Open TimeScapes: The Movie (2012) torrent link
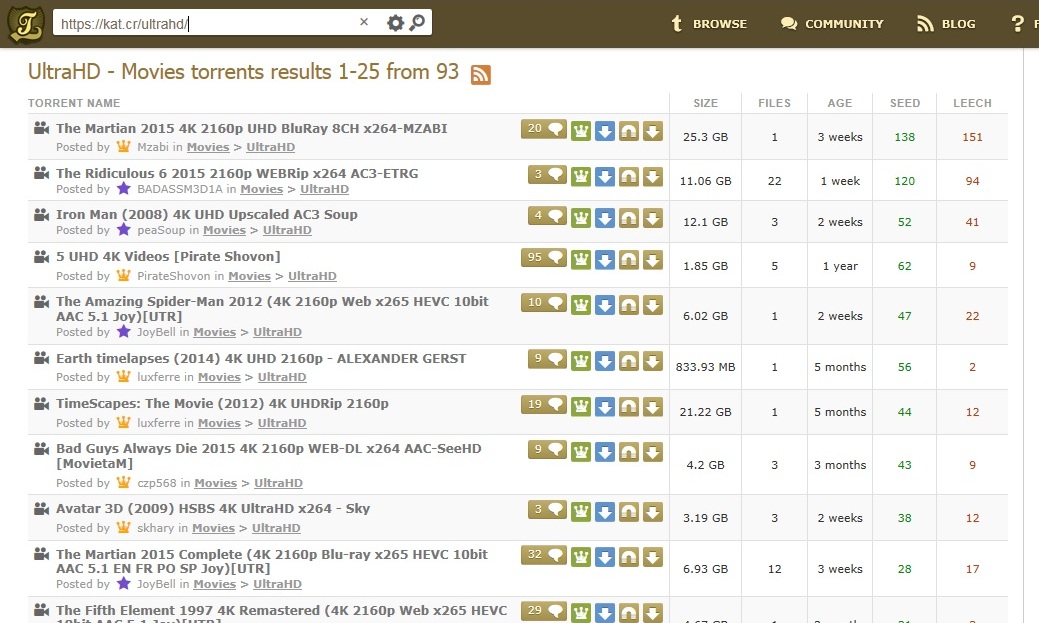The image size is (1039, 623). [222, 403]
